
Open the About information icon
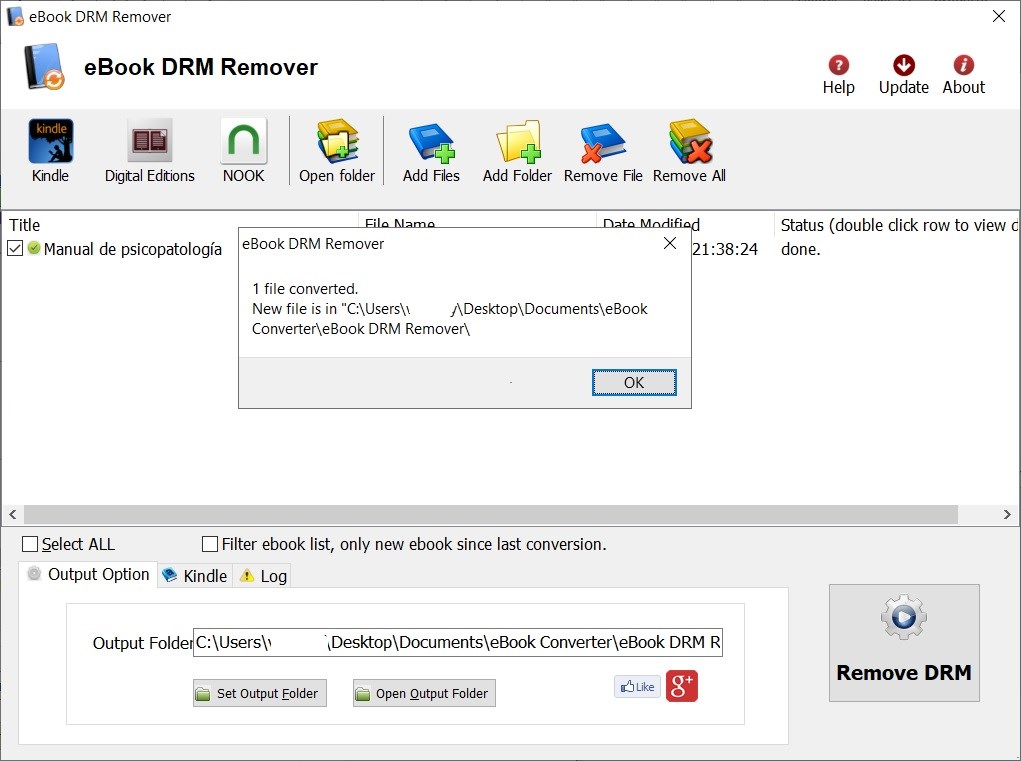click(x=964, y=65)
